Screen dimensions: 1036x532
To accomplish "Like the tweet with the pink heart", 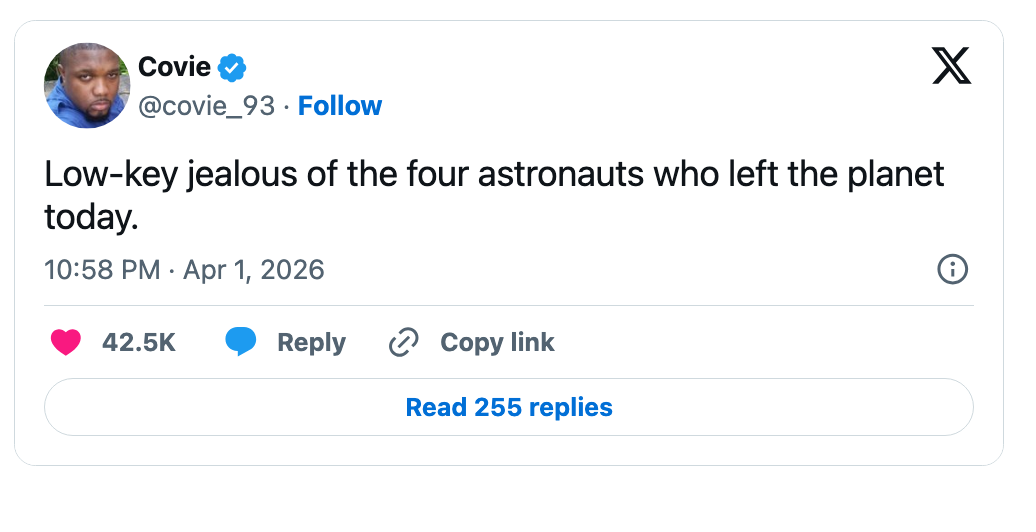I will [x=65, y=342].
